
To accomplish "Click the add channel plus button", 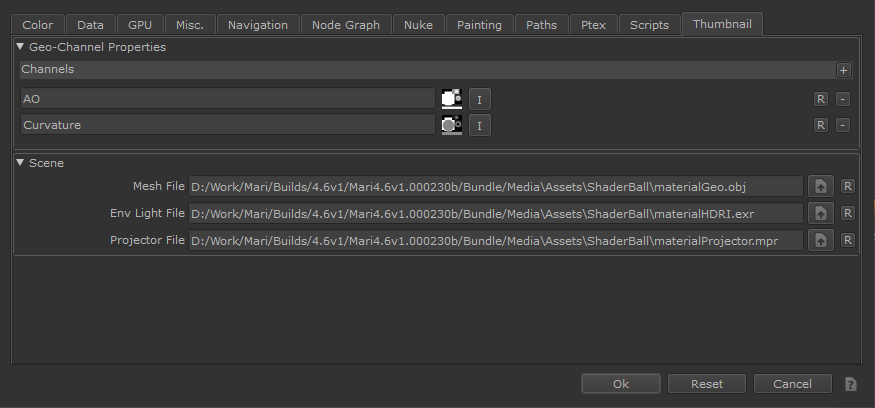I will (x=843, y=70).
